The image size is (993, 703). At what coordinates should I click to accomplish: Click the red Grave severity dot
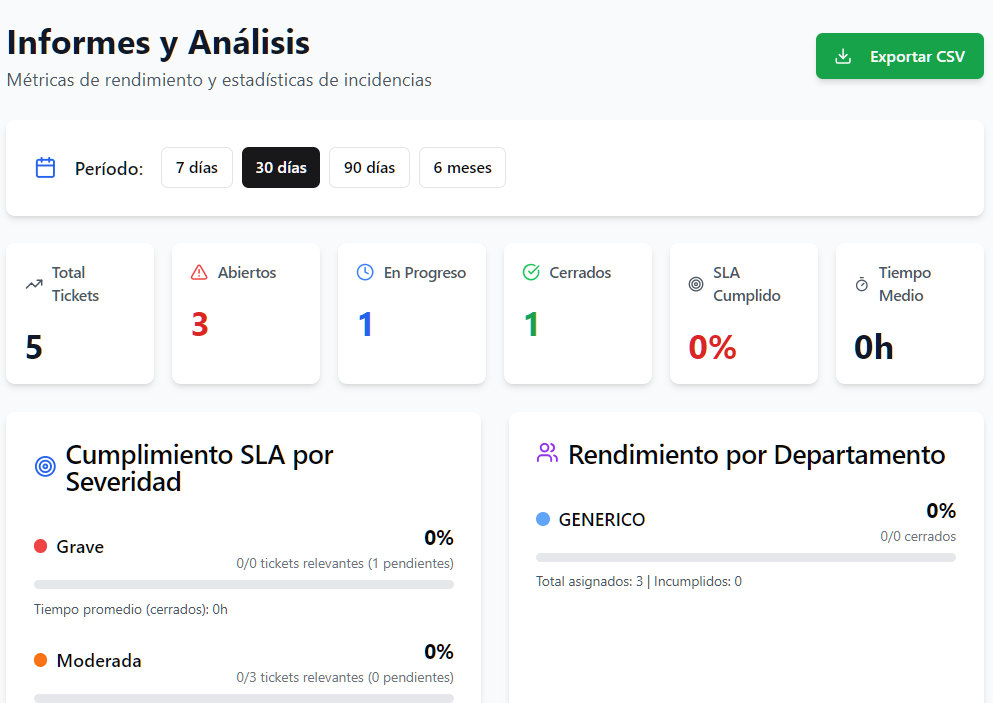pyautogui.click(x=41, y=547)
